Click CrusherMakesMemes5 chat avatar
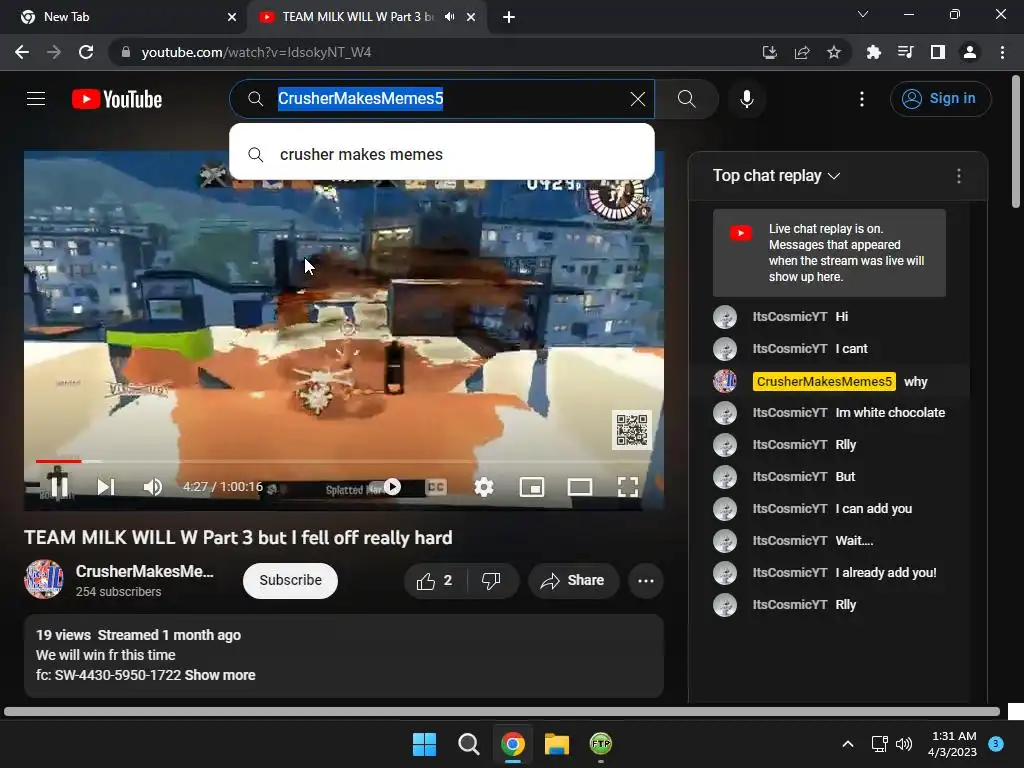 (725, 381)
